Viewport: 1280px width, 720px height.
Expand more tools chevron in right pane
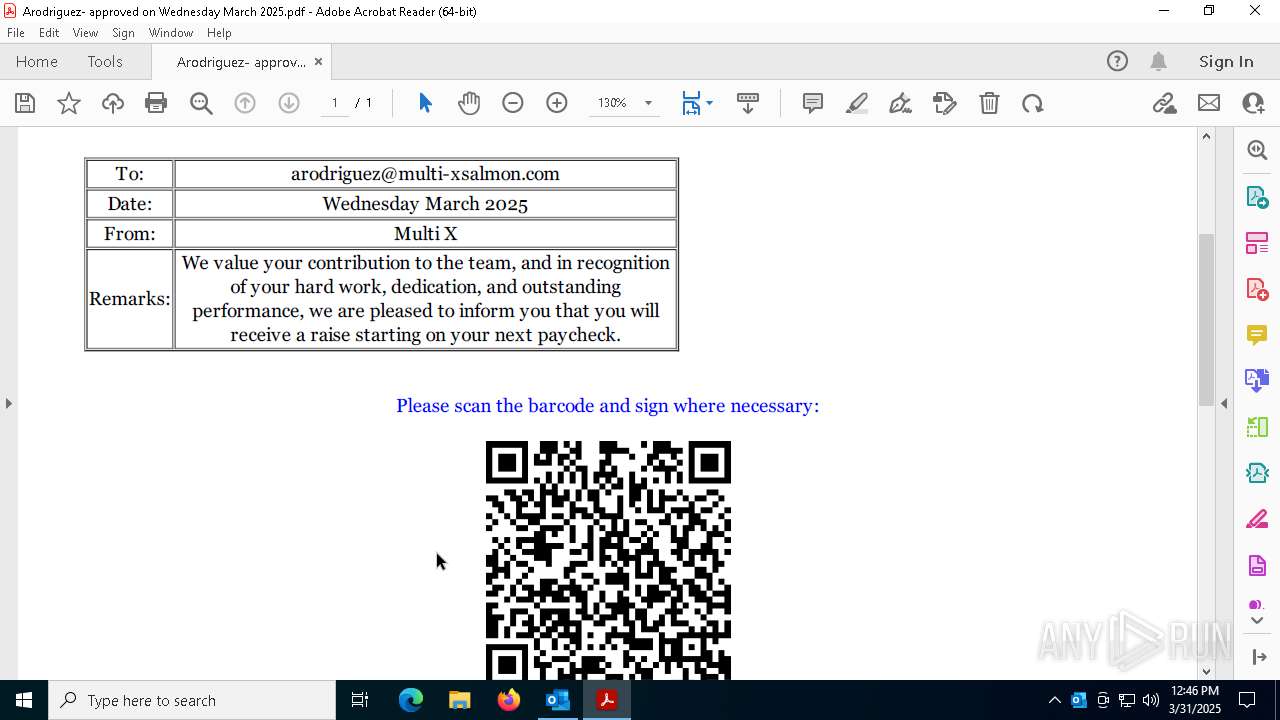point(1257,621)
